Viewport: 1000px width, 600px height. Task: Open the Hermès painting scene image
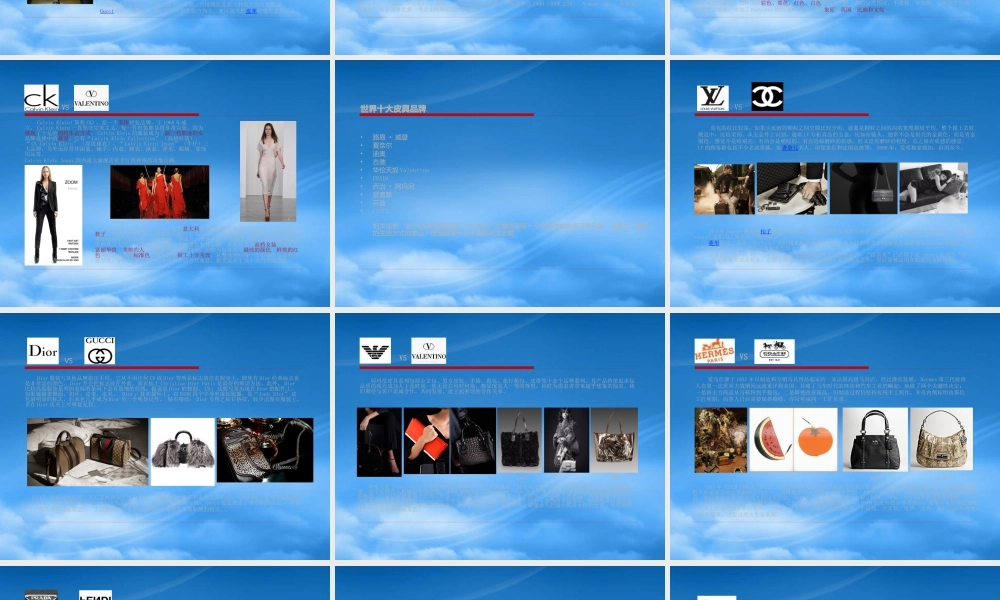721,440
